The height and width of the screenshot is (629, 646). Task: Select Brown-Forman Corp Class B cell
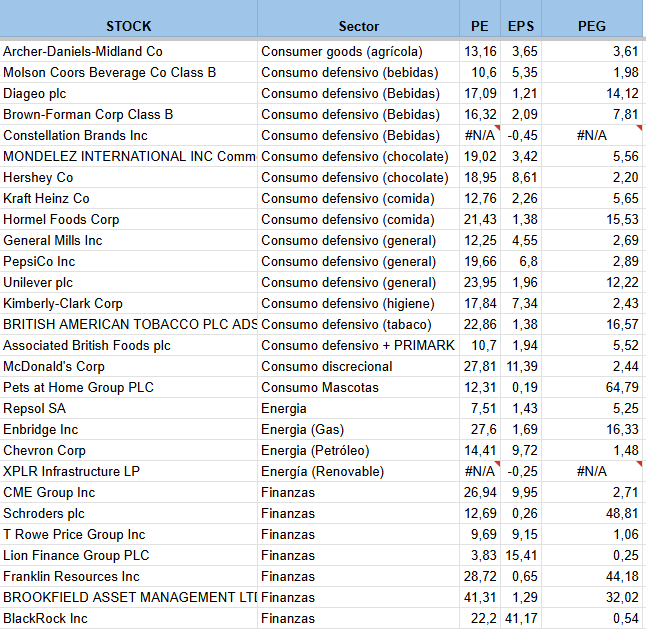129,115
